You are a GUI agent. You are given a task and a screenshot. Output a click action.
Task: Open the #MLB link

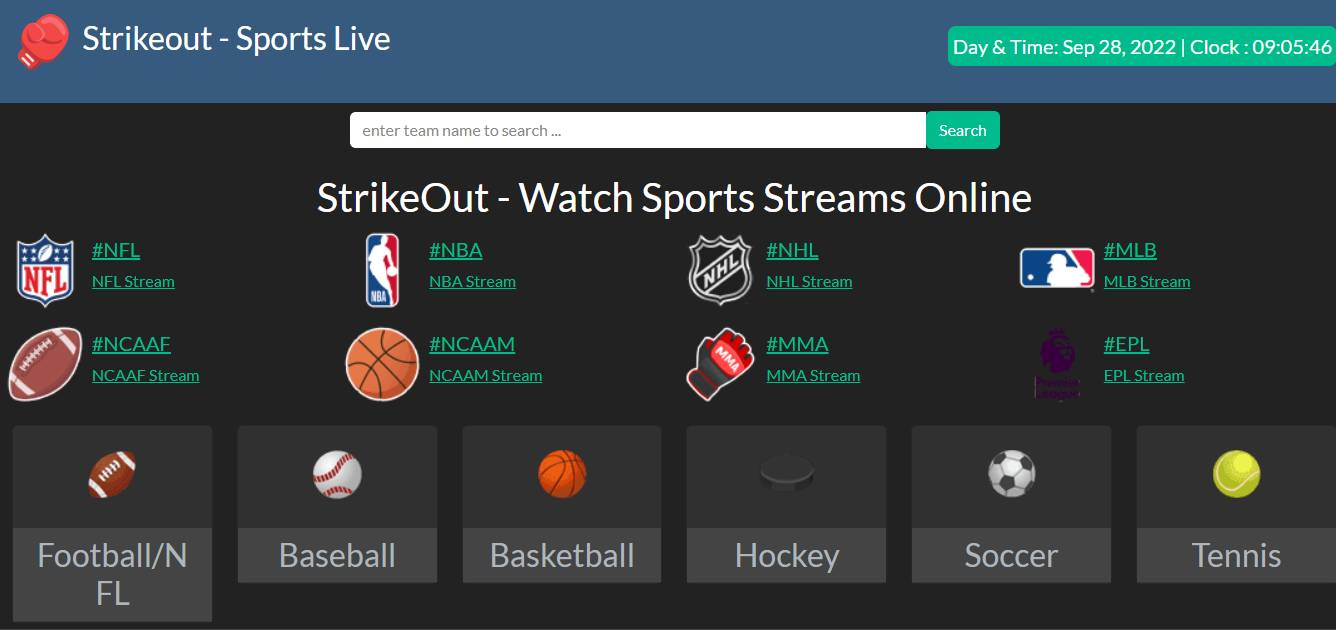1130,250
